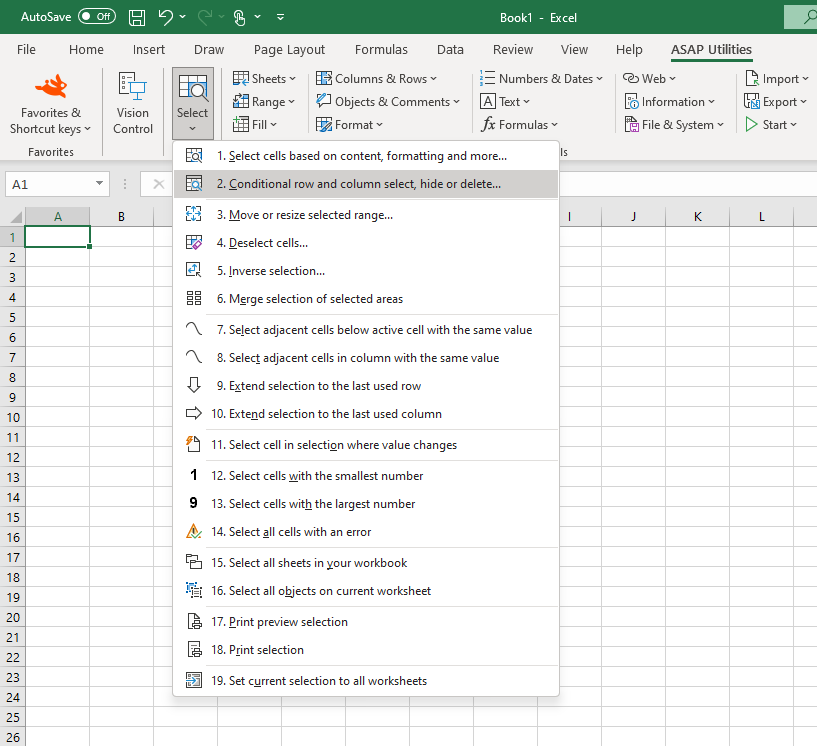The height and width of the screenshot is (746, 817).
Task: Click icon for adjacent cells in column
Action: click(x=194, y=357)
